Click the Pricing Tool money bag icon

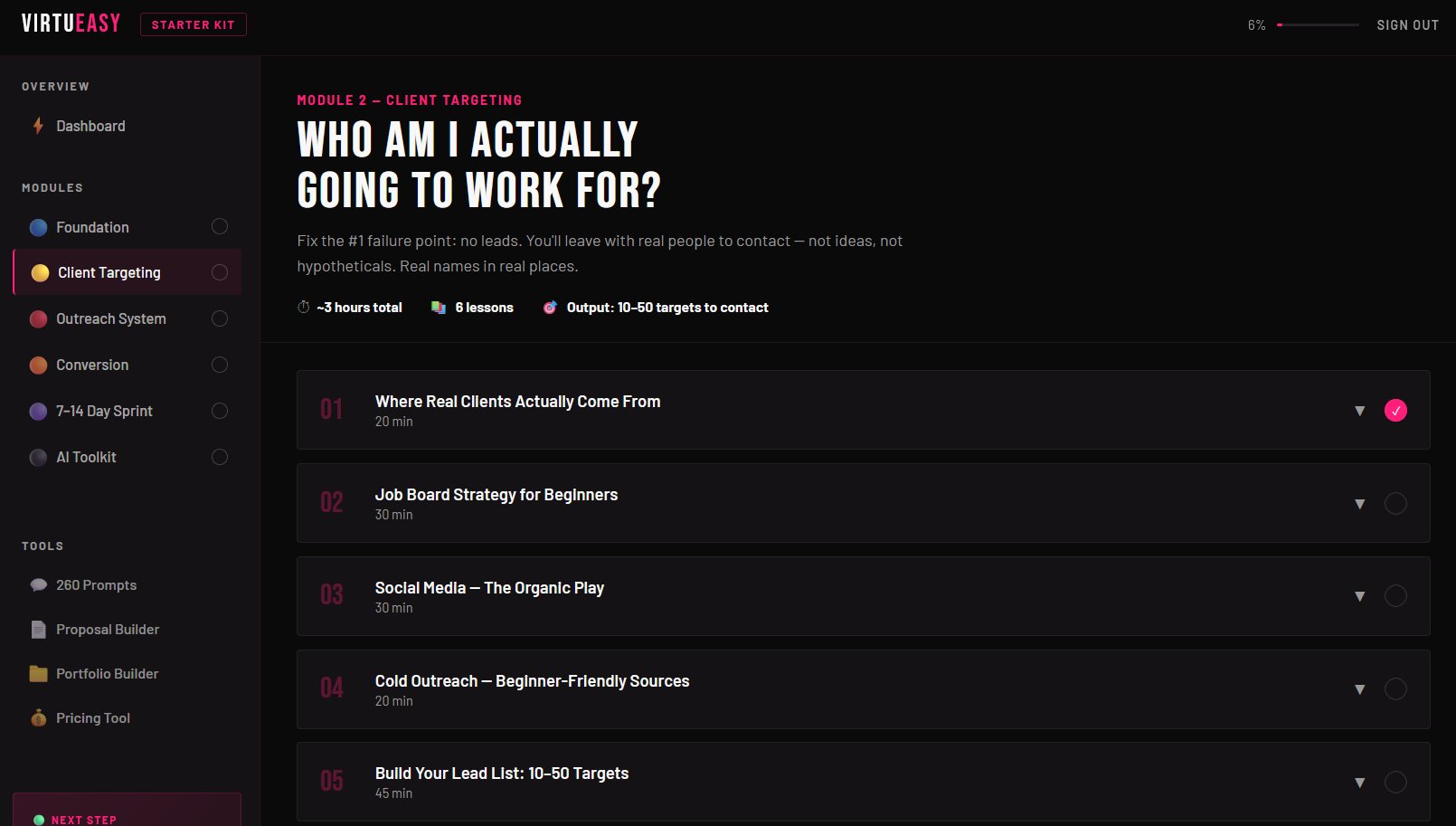coord(38,717)
